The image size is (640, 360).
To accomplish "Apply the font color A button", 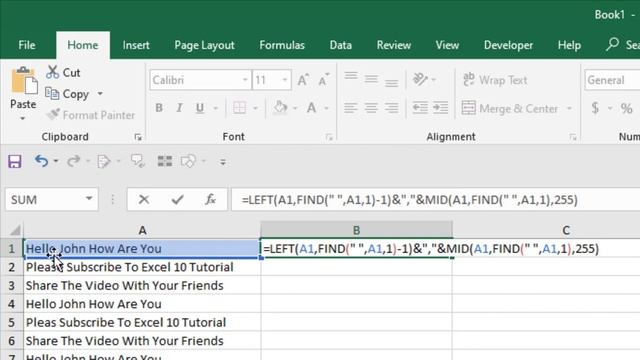I will coord(311,108).
